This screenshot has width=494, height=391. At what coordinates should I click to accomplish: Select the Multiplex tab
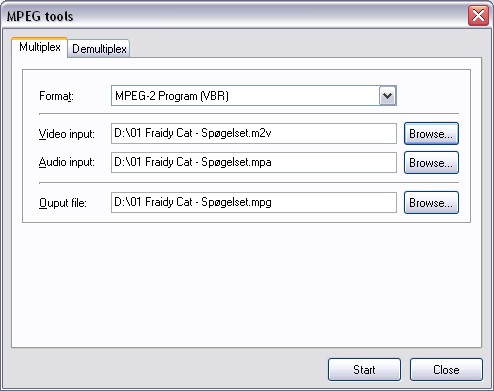(x=40, y=47)
